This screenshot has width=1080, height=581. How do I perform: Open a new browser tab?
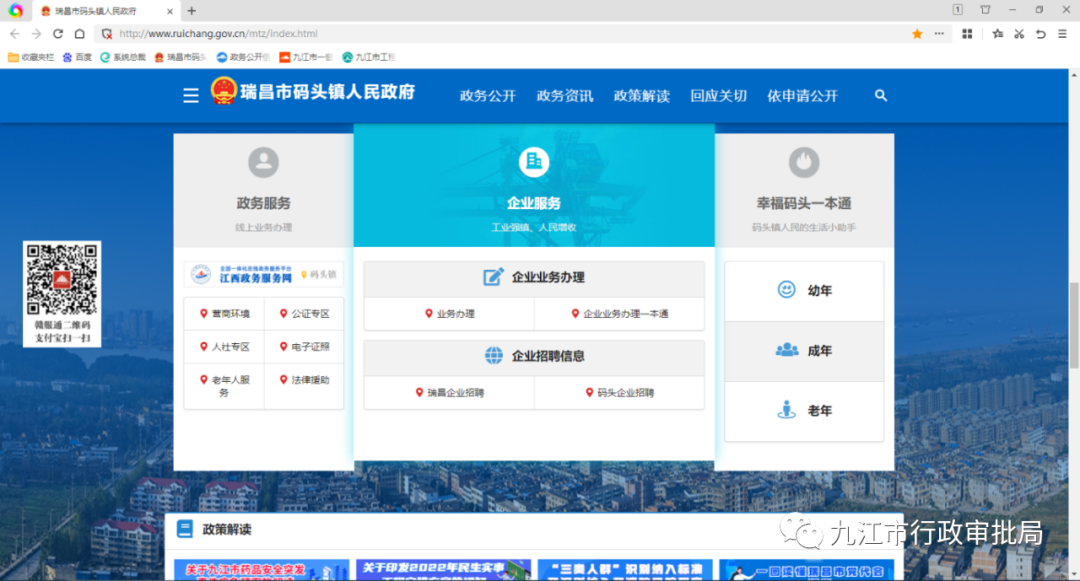coord(191,10)
